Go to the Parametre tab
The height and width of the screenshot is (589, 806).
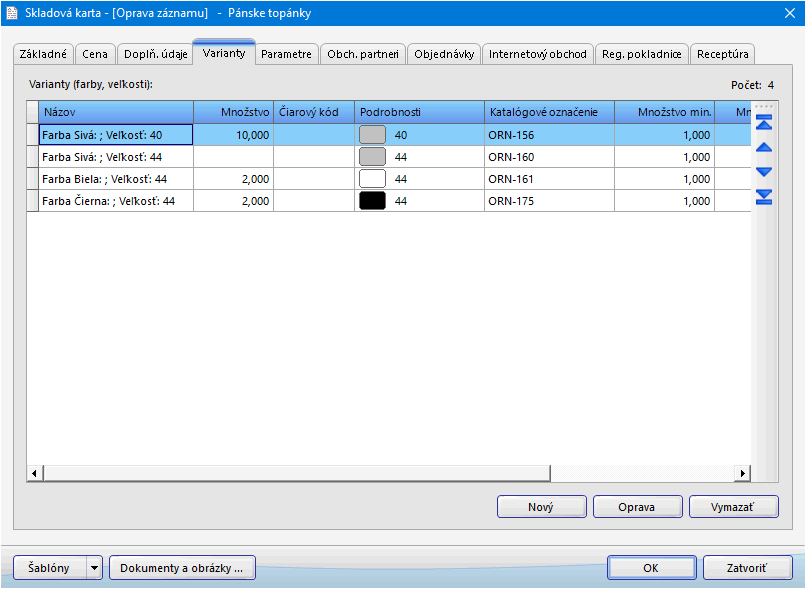[x=287, y=54]
